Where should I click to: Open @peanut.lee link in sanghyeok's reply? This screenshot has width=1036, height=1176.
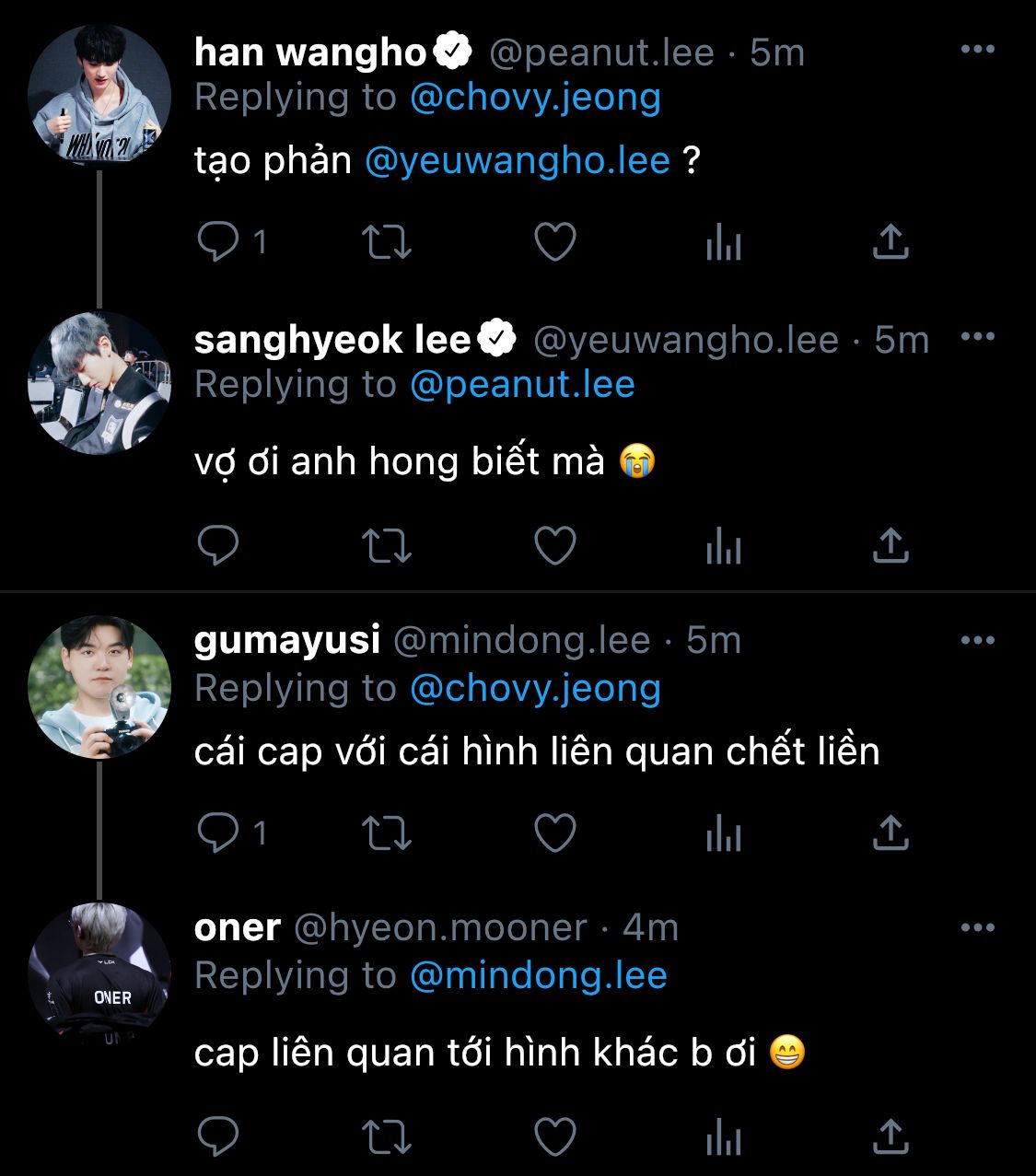[522, 385]
